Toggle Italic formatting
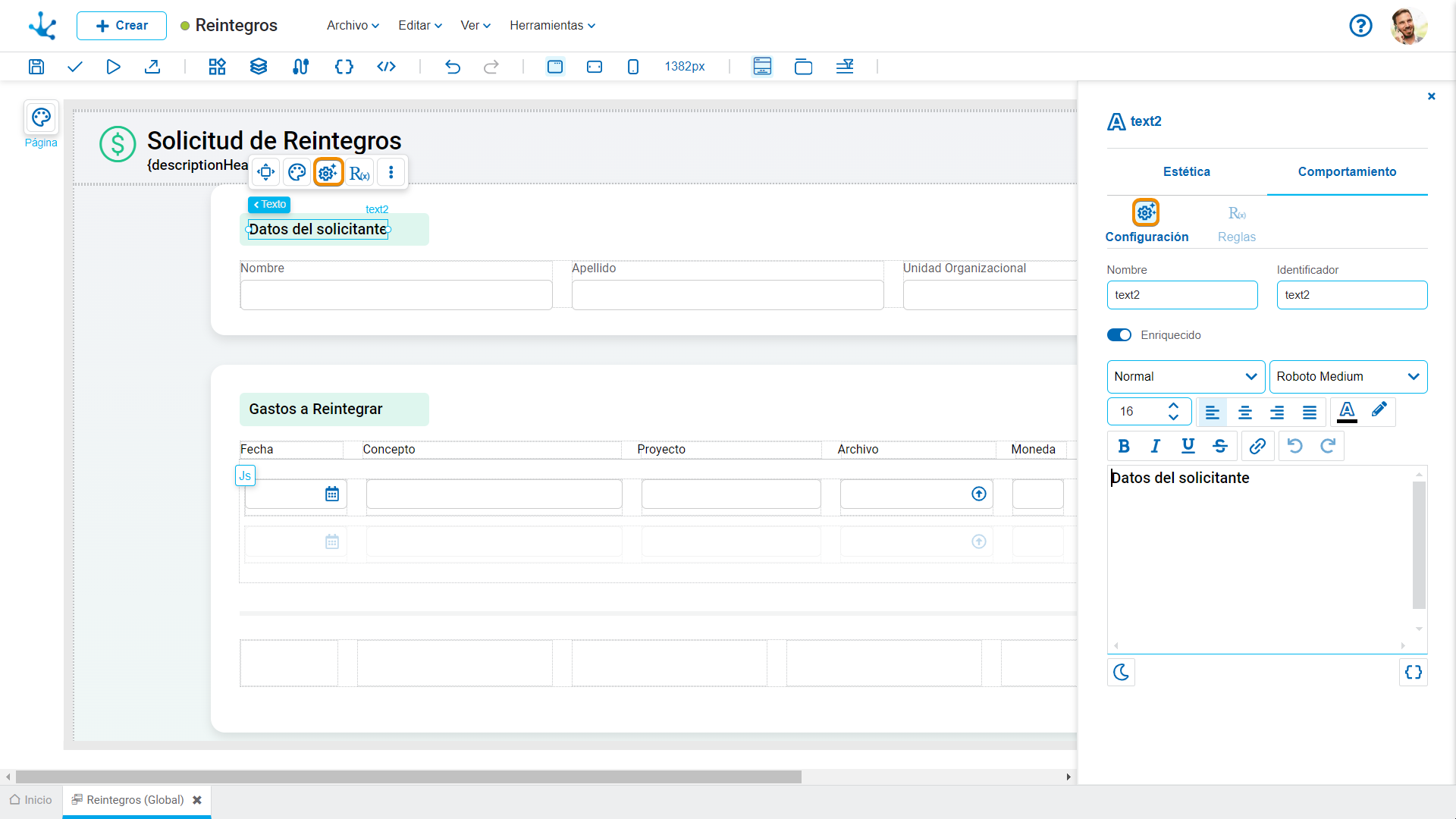The height and width of the screenshot is (819, 1456). [1156, 446]
